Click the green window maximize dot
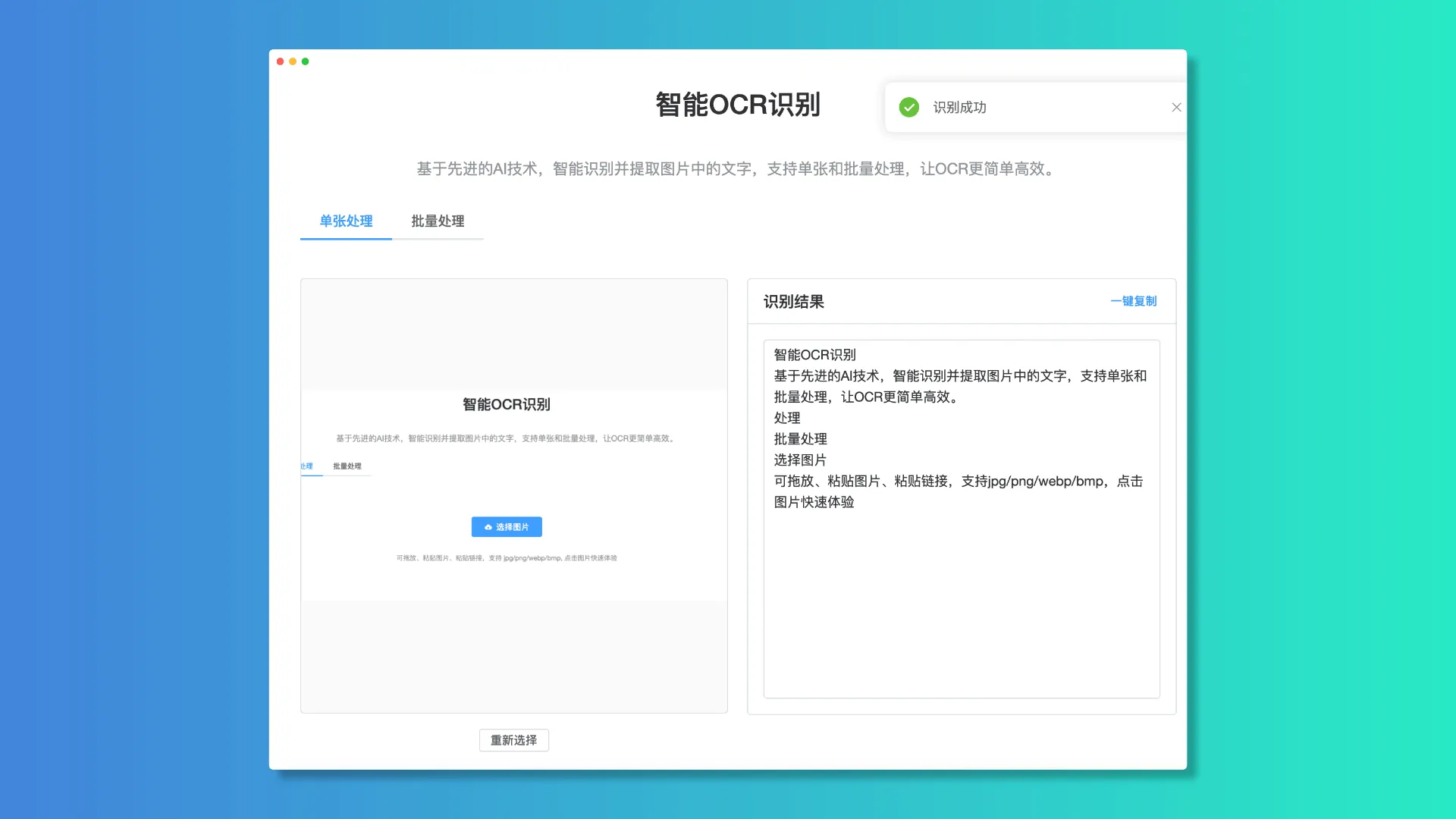This screenshot has width=1456, height=819. [305, 61]
